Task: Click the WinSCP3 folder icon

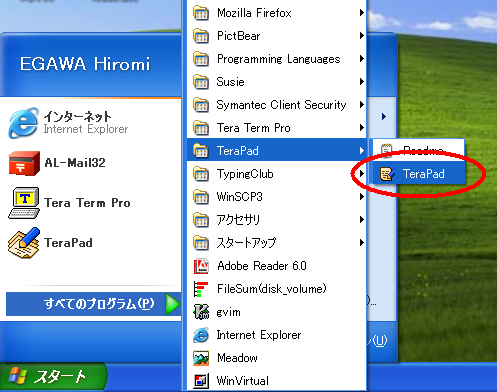Action: coord(201,197)
